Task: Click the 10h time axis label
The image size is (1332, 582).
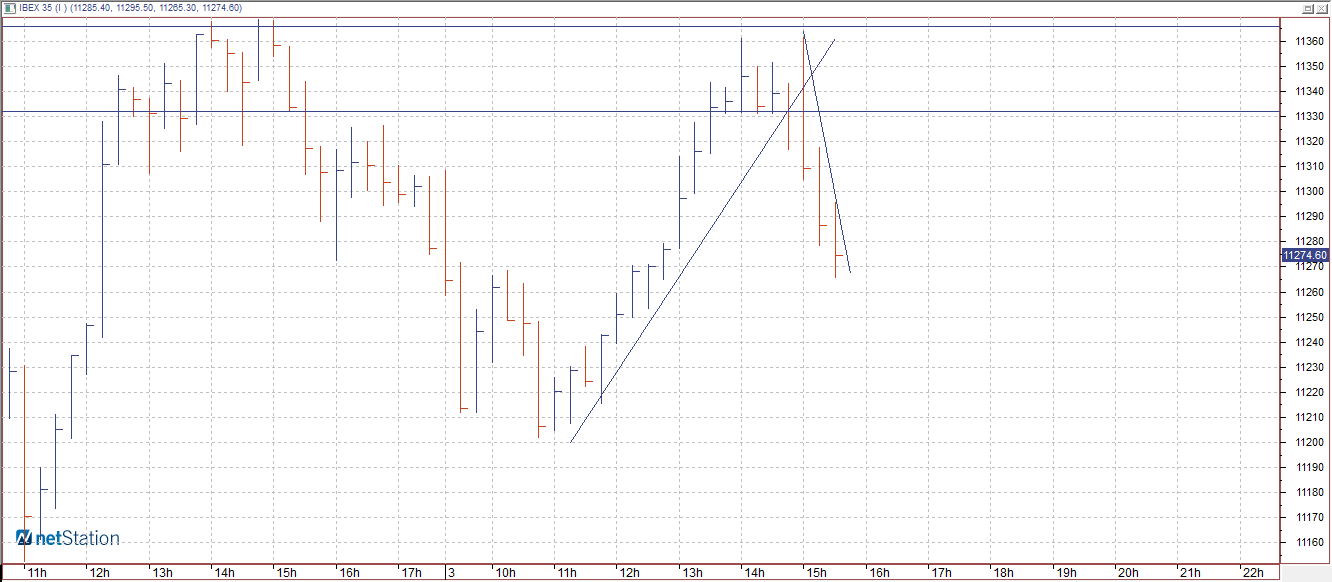Action: click(505, 573)
